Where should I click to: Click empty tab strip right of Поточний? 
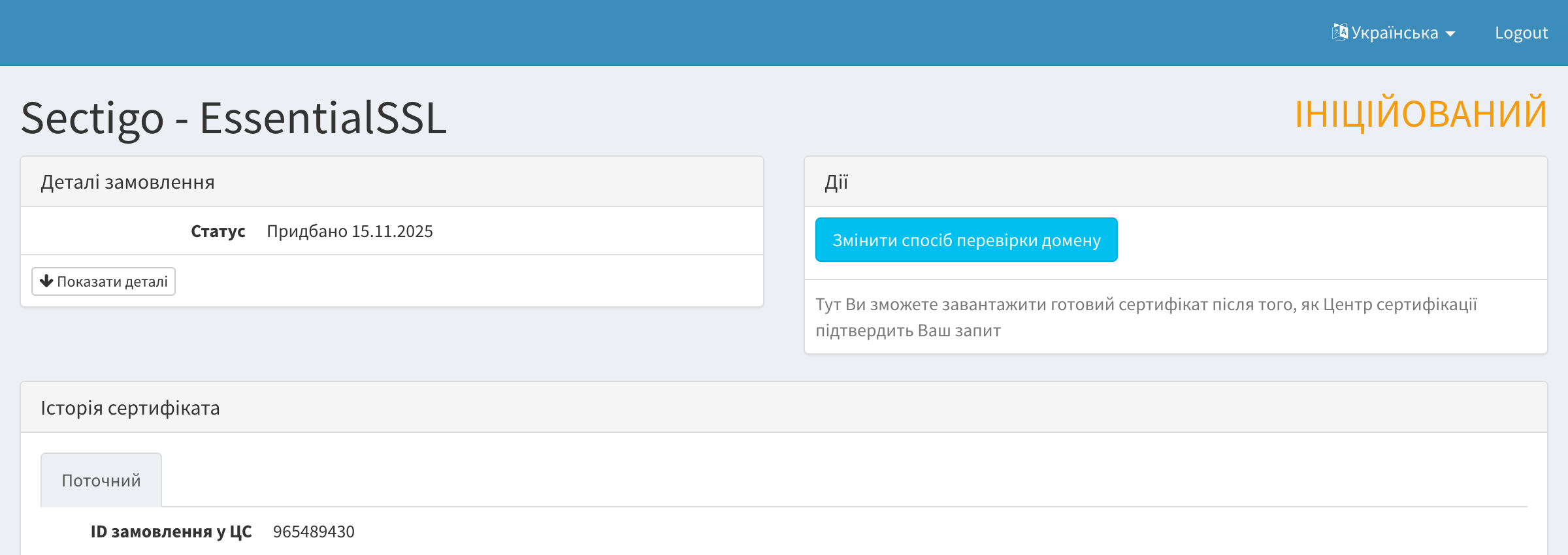784,481
